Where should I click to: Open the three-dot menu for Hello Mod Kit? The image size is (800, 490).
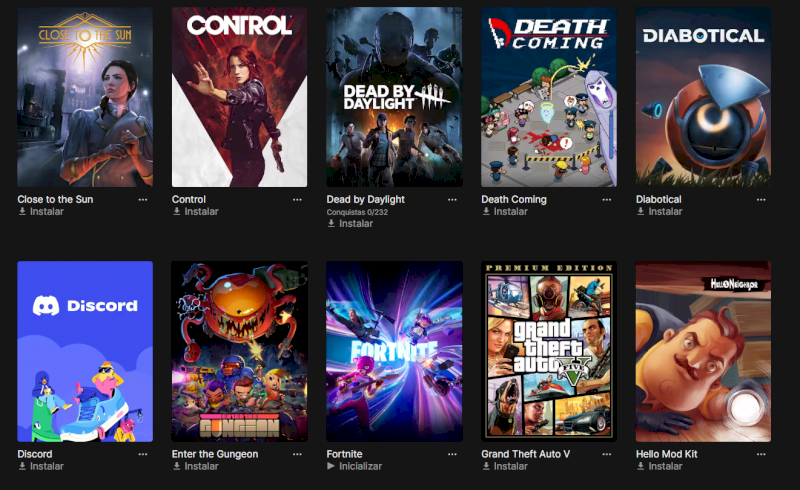click(x=761, y=454)
